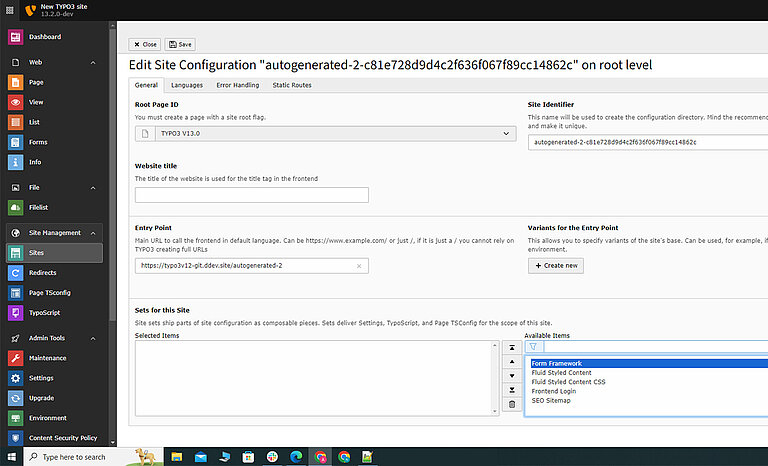Open the Mail app from the taskbar
Screen dimensions: 768x466
tap(201, 457)
